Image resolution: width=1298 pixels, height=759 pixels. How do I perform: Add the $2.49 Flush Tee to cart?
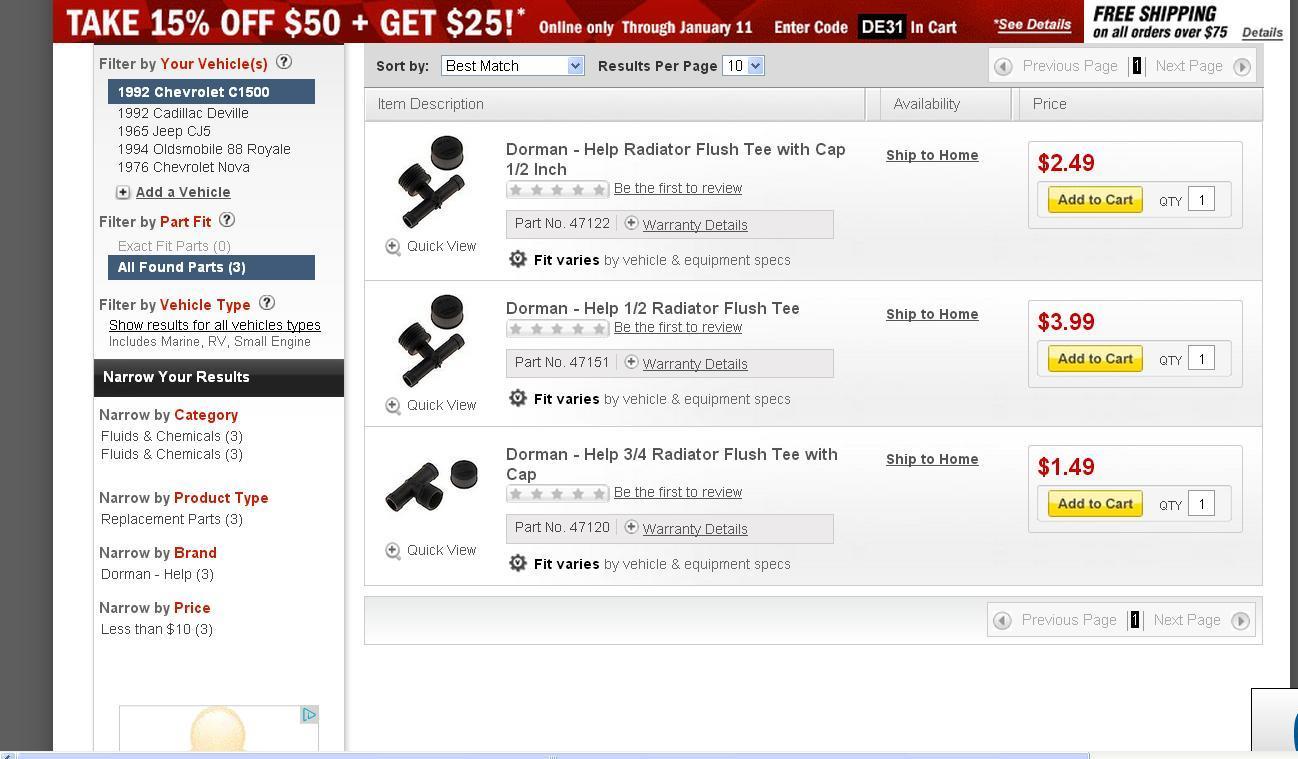[1095, 199]
